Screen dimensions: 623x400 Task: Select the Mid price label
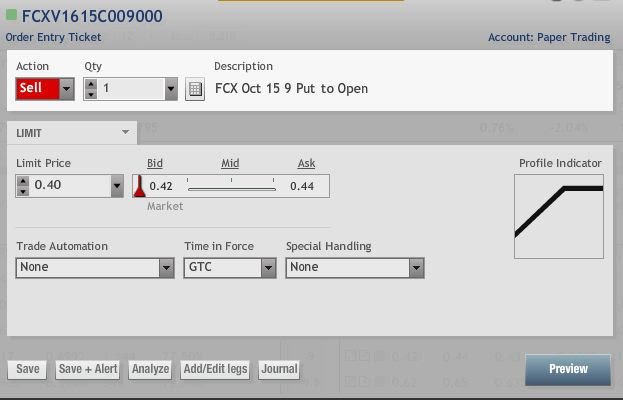(230, 163)
